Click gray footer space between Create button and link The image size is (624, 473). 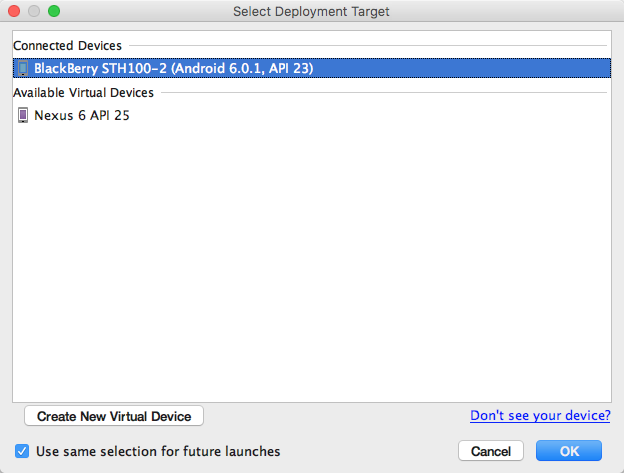click(x=336, y=416)
